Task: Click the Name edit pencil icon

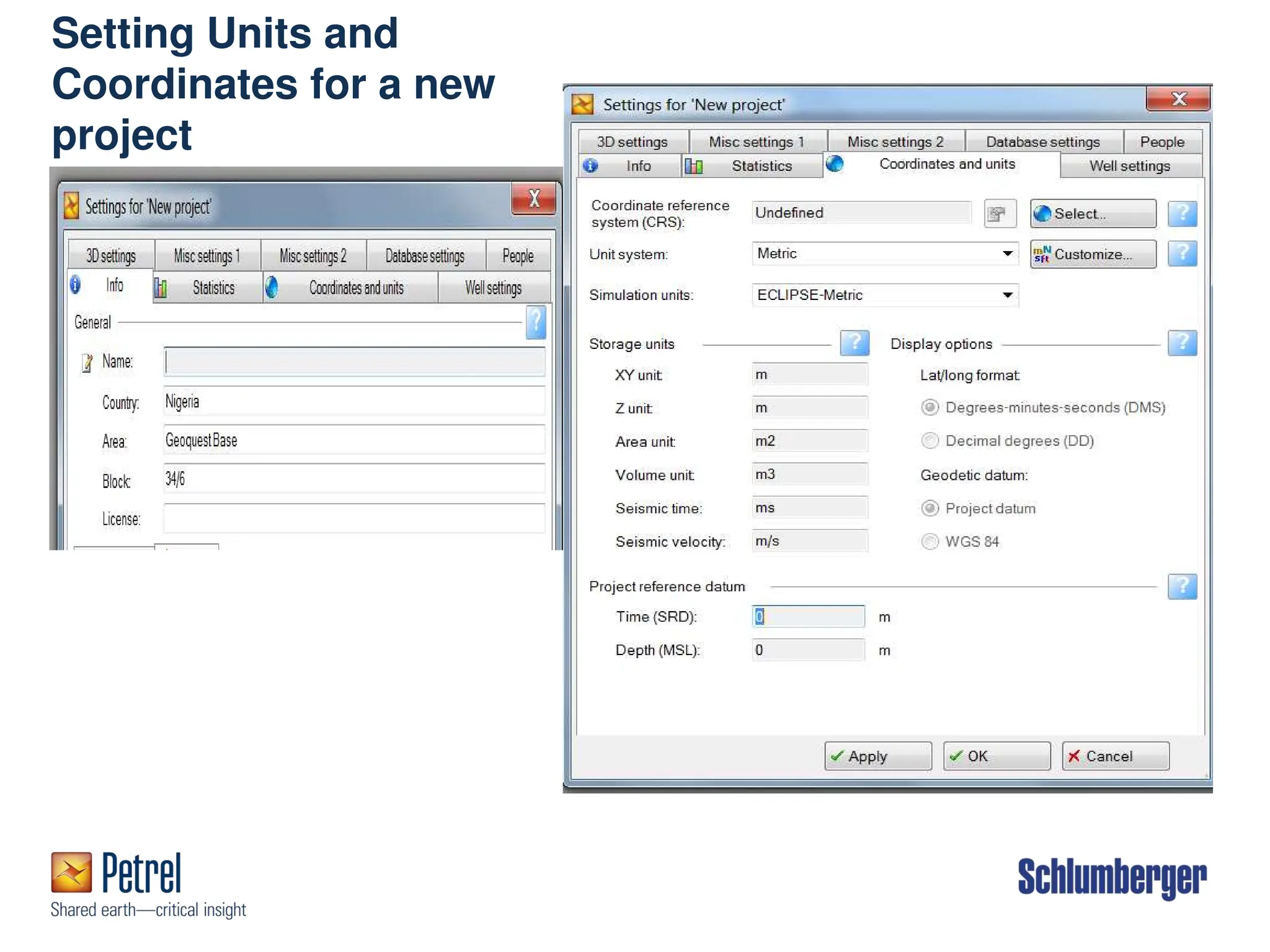Action: (x=87, y=363)
